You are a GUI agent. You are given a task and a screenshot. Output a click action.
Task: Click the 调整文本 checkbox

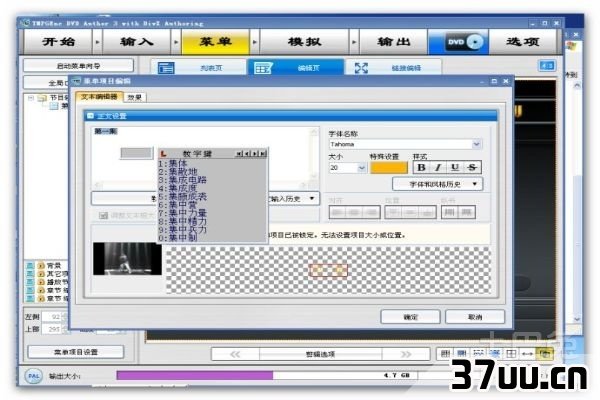tap(103, 216)
